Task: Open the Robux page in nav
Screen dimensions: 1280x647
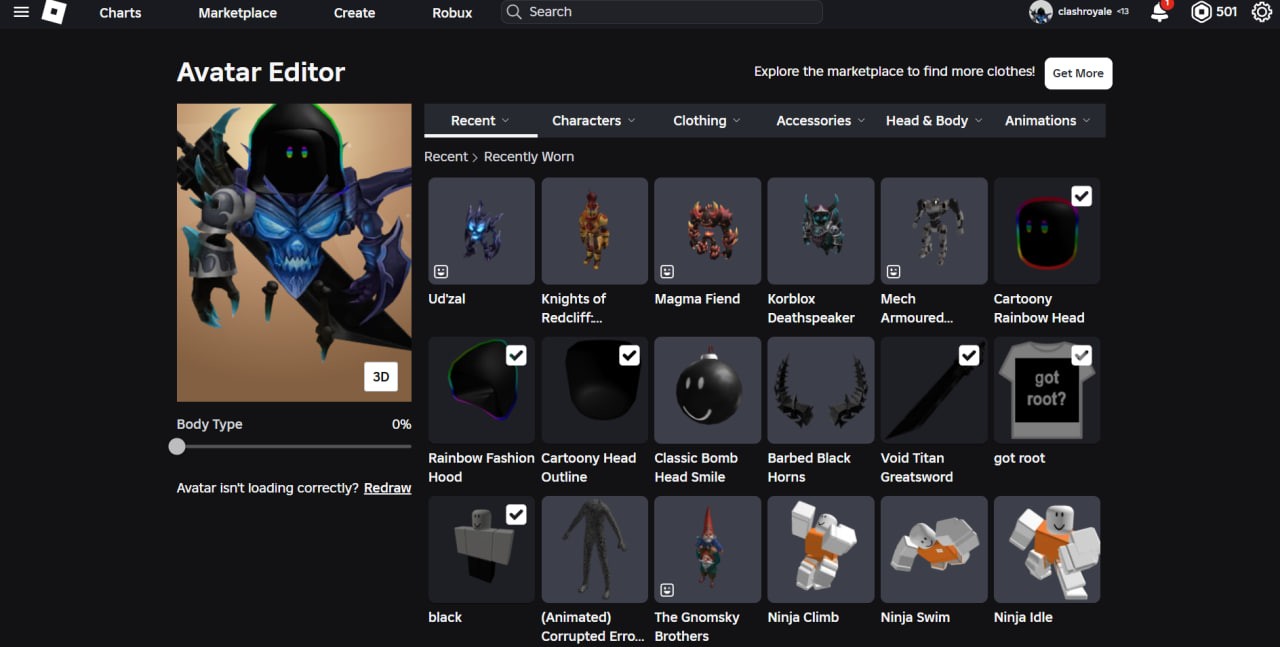Action: click(452, 13)
